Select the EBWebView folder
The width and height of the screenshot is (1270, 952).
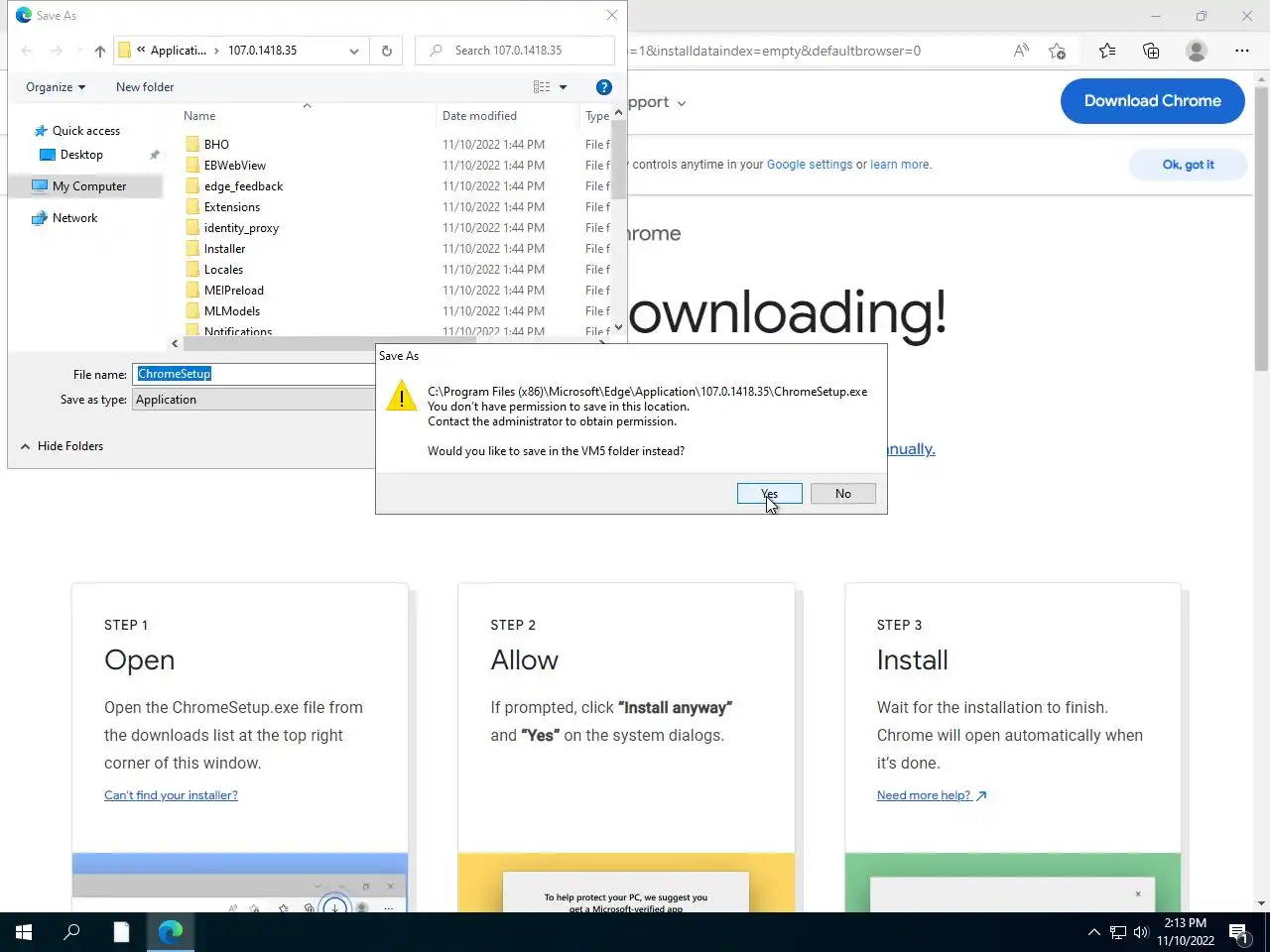click(x=235, y=166)
